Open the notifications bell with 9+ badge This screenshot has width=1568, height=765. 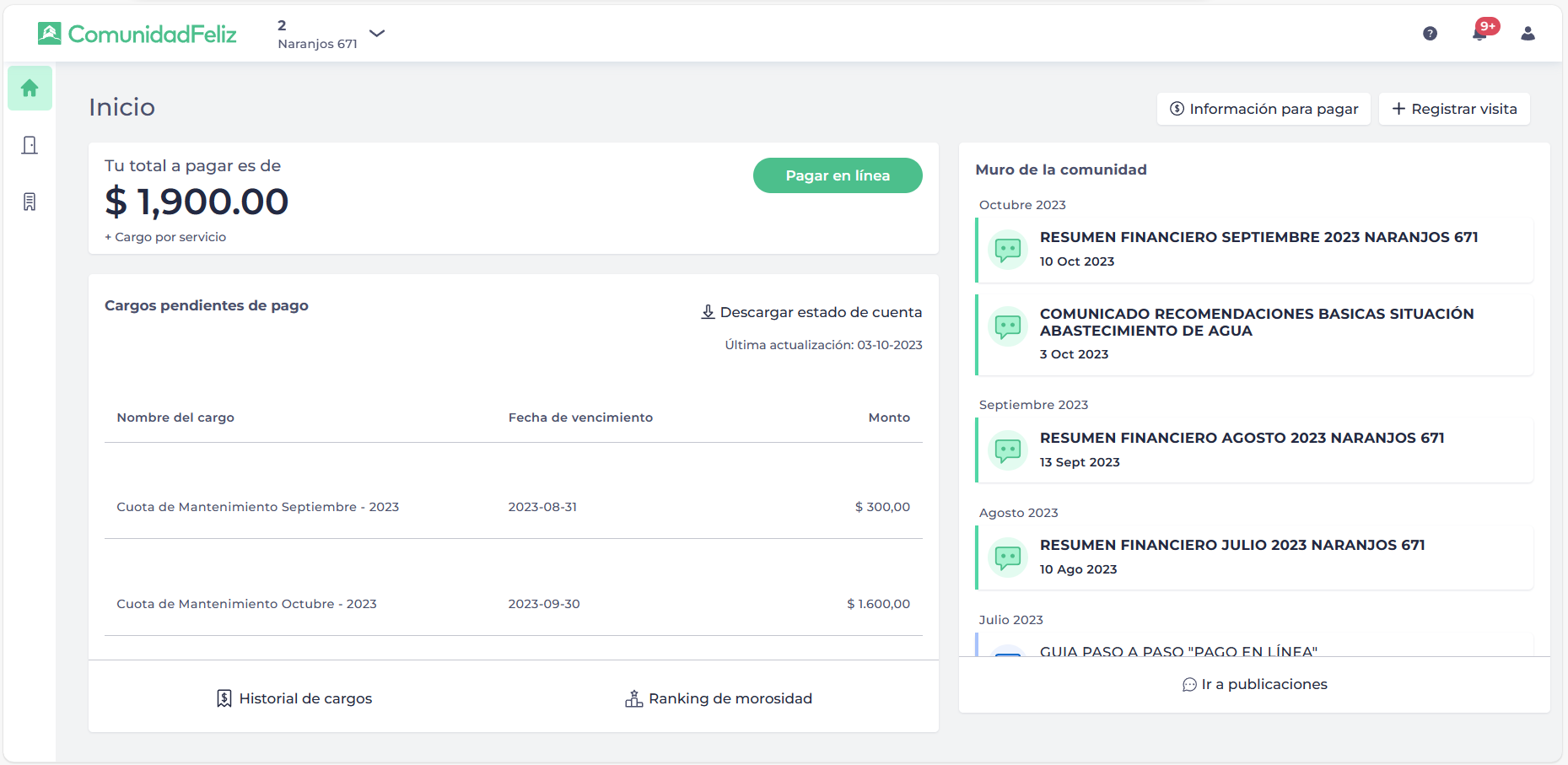click(1479, 34)
